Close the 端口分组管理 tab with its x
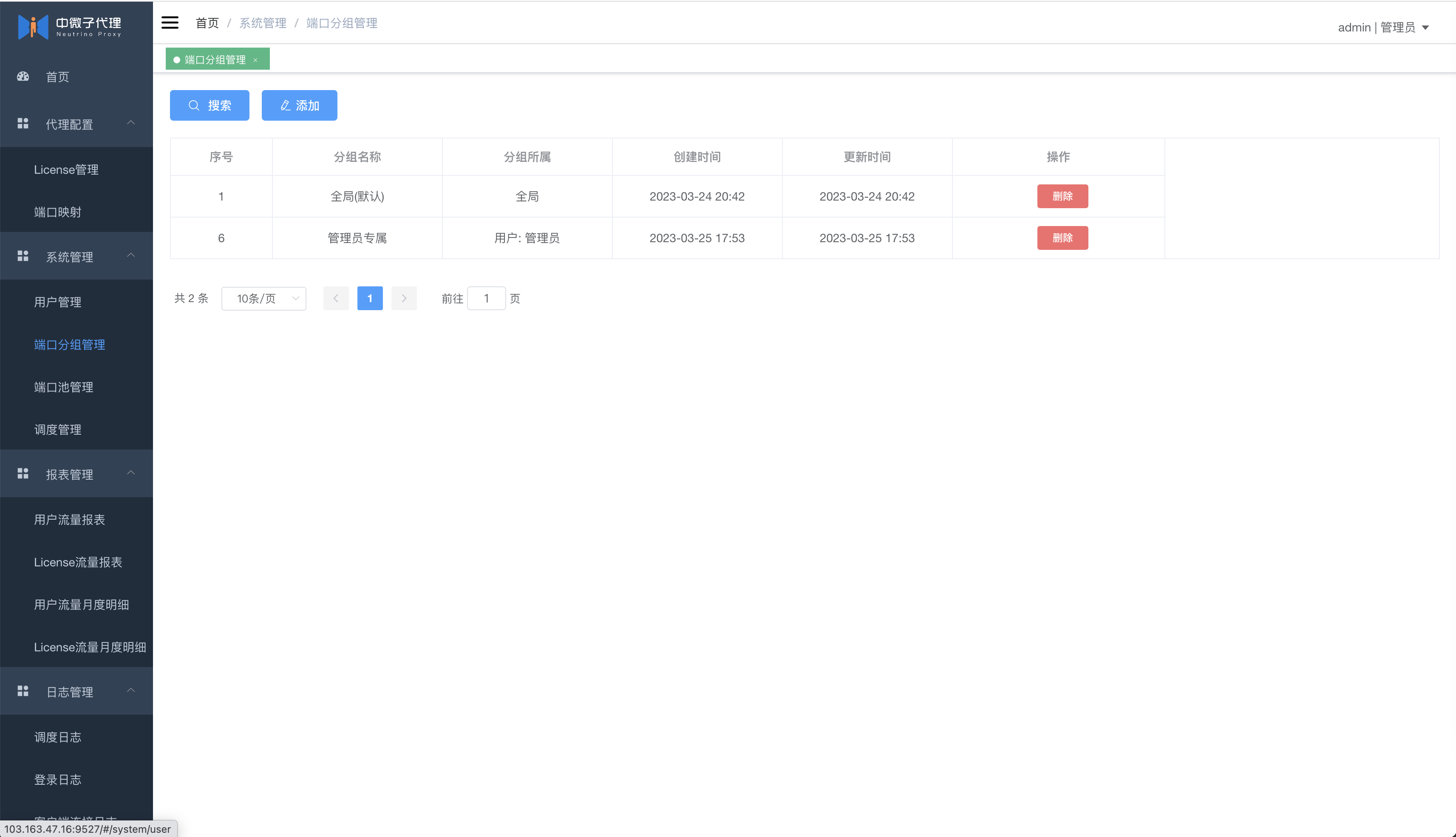 tap(255, 60)
